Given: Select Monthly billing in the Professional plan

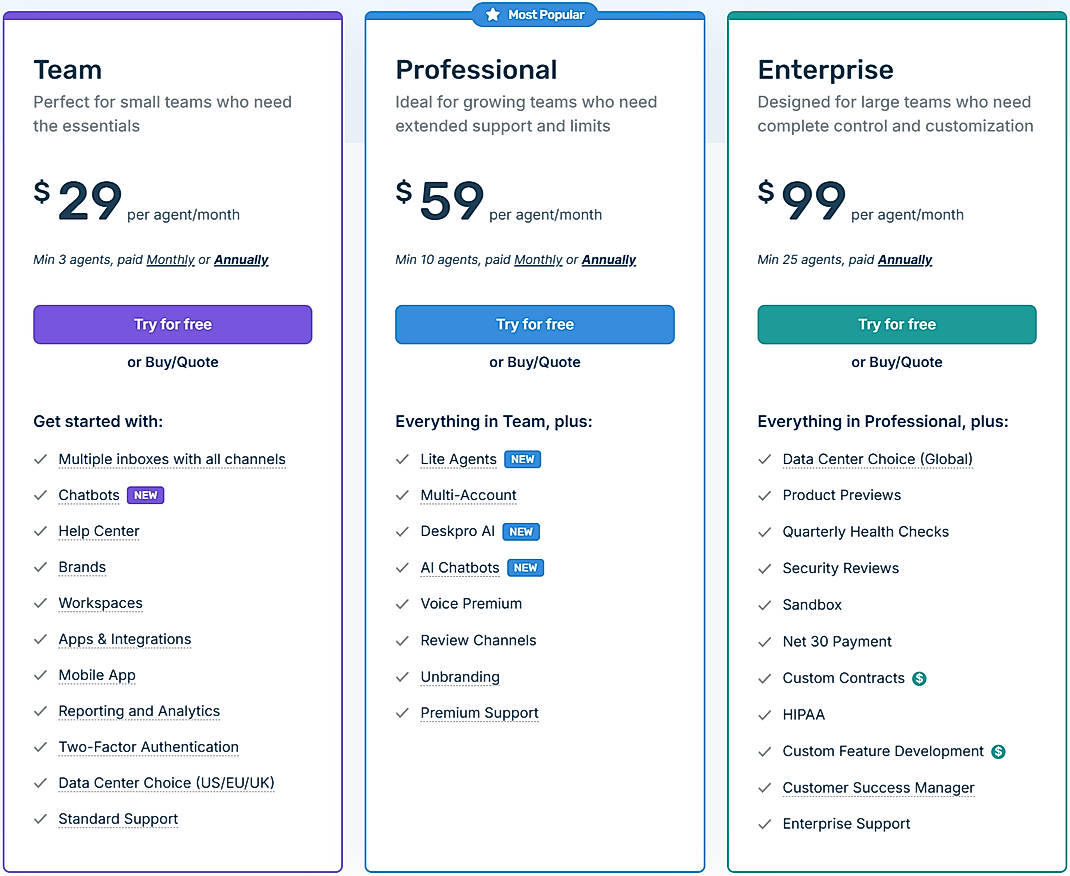Looking at the screenshot, I should coord(538,259).
